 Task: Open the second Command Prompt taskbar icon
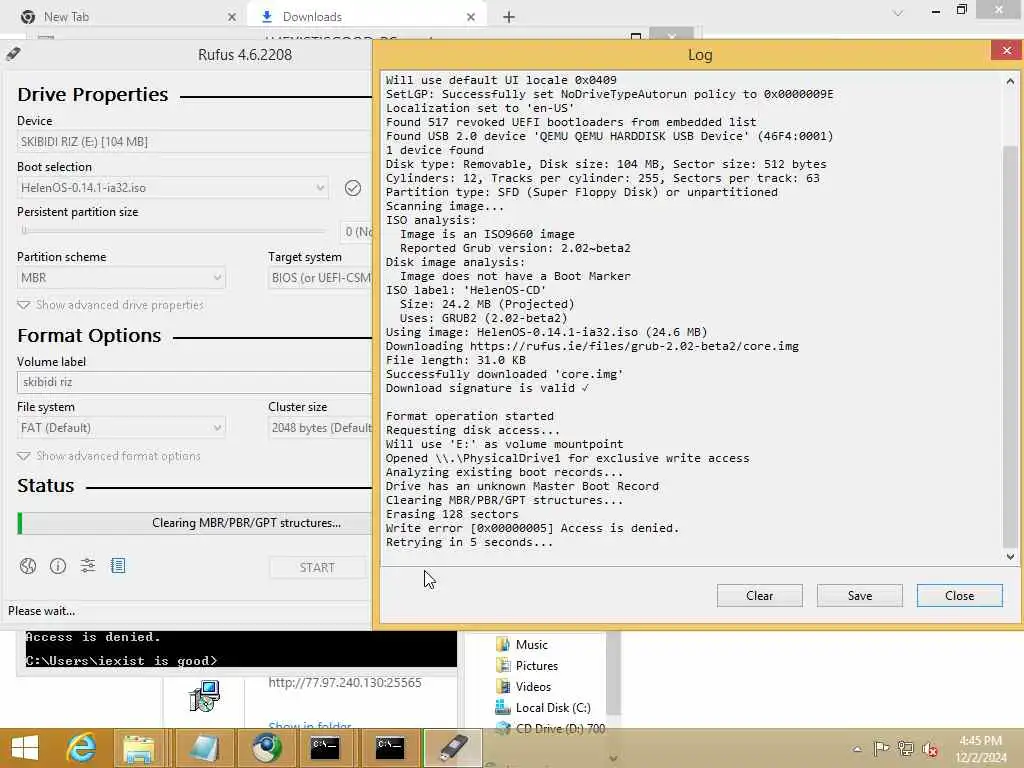coord(390,748)
